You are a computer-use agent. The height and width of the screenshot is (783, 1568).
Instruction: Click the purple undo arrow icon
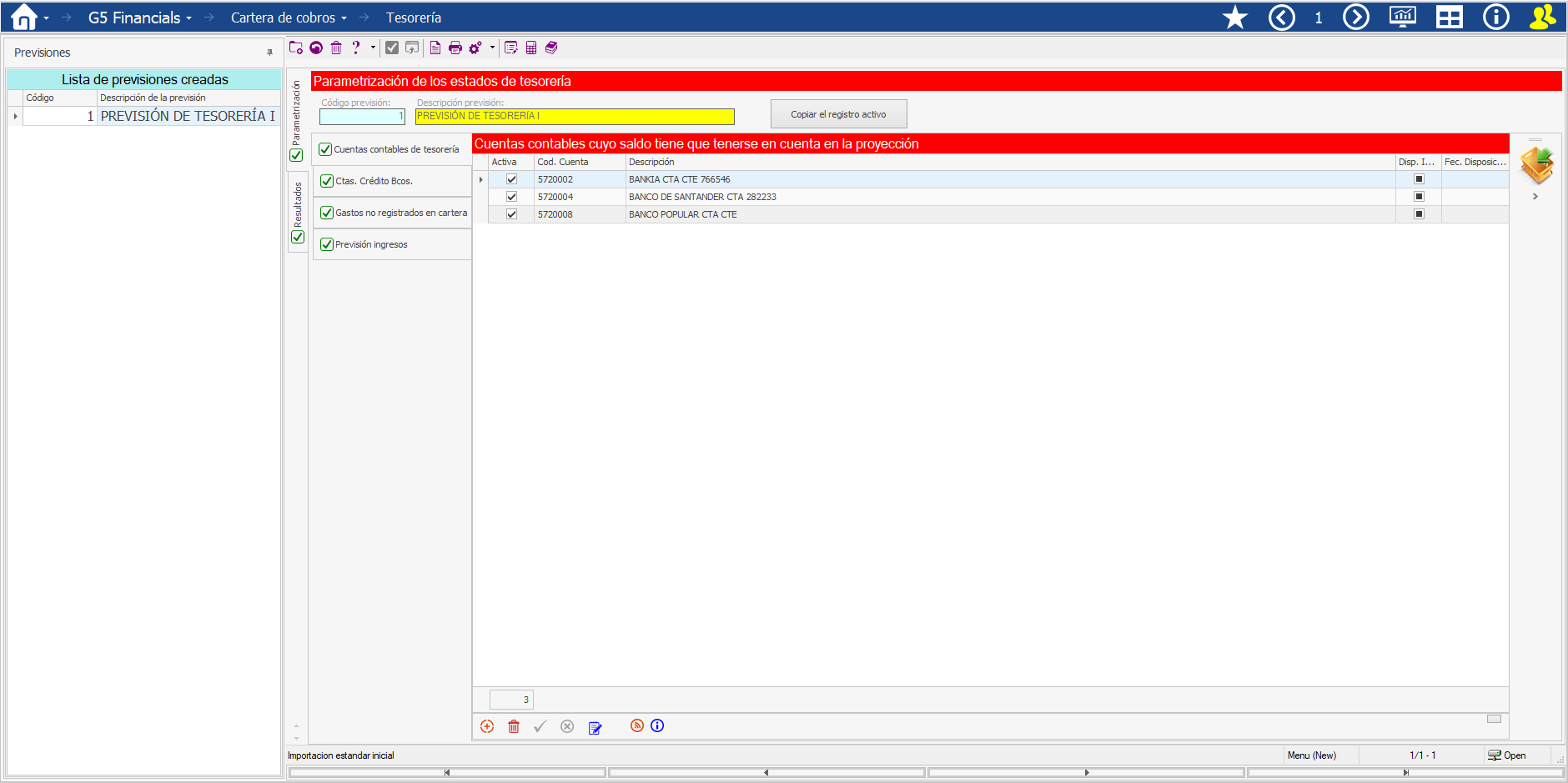point(316,48)
